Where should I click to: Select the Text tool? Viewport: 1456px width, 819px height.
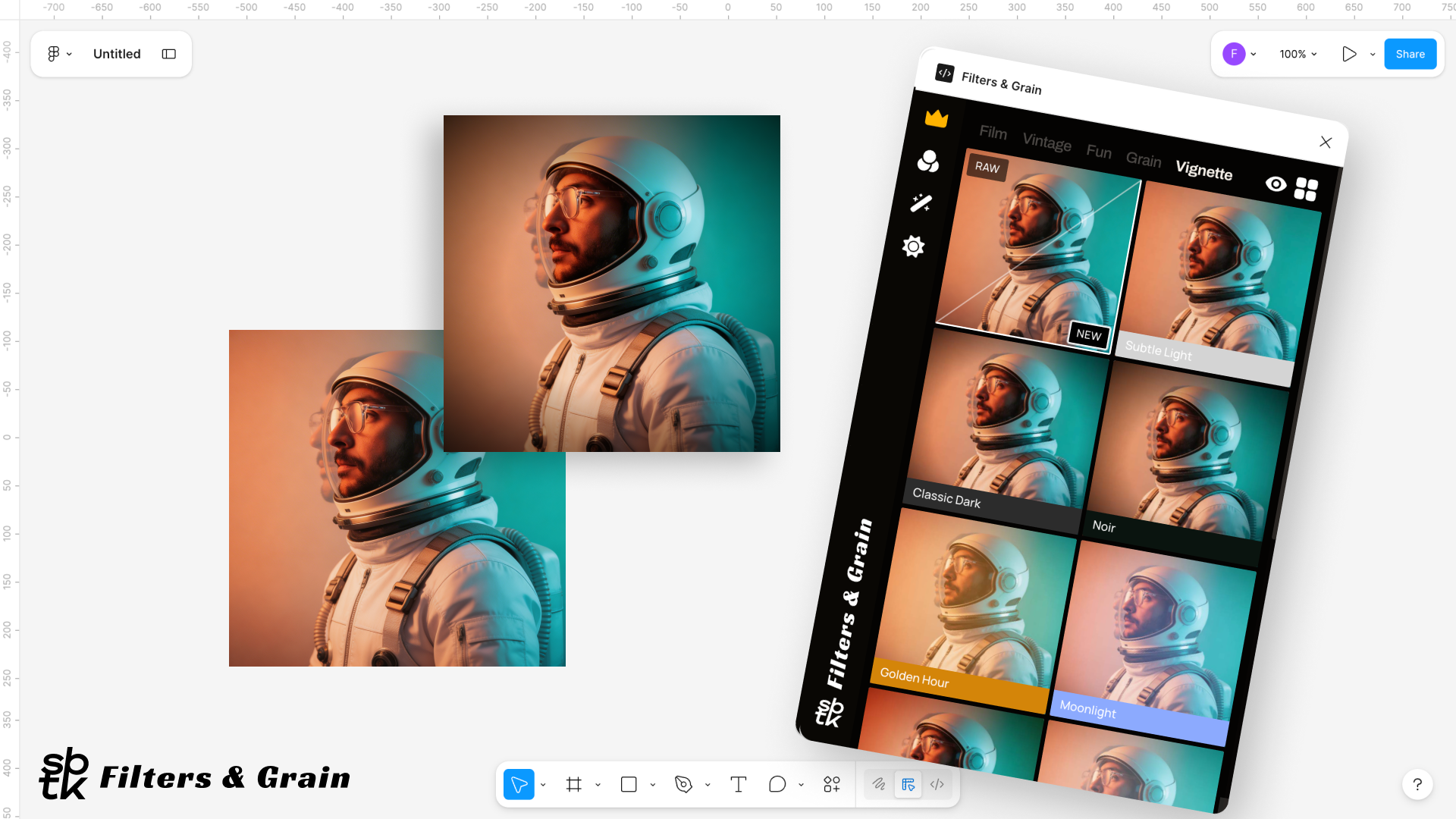[739, 784]
